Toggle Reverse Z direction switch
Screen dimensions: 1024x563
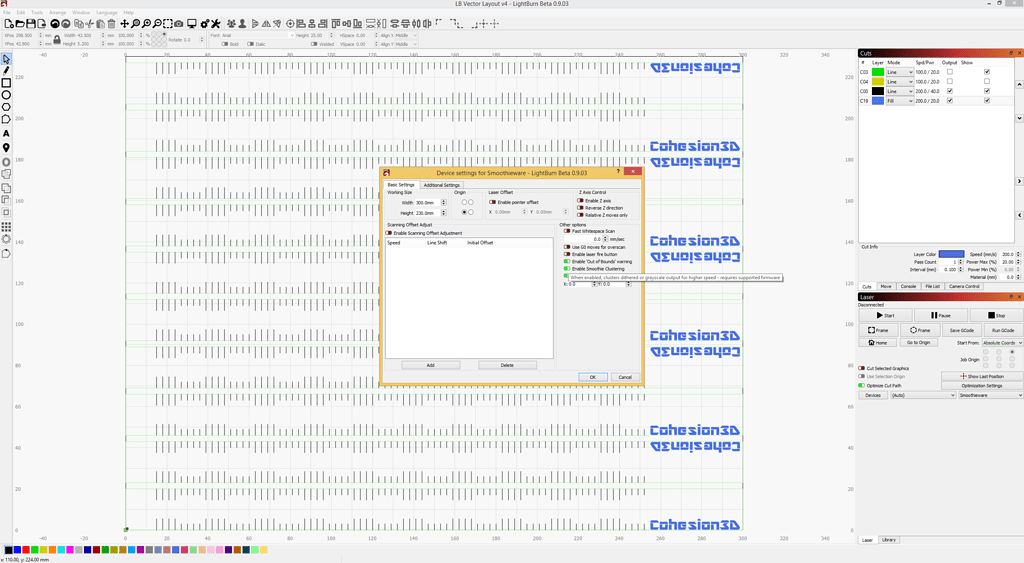click(x=581, y=208)
